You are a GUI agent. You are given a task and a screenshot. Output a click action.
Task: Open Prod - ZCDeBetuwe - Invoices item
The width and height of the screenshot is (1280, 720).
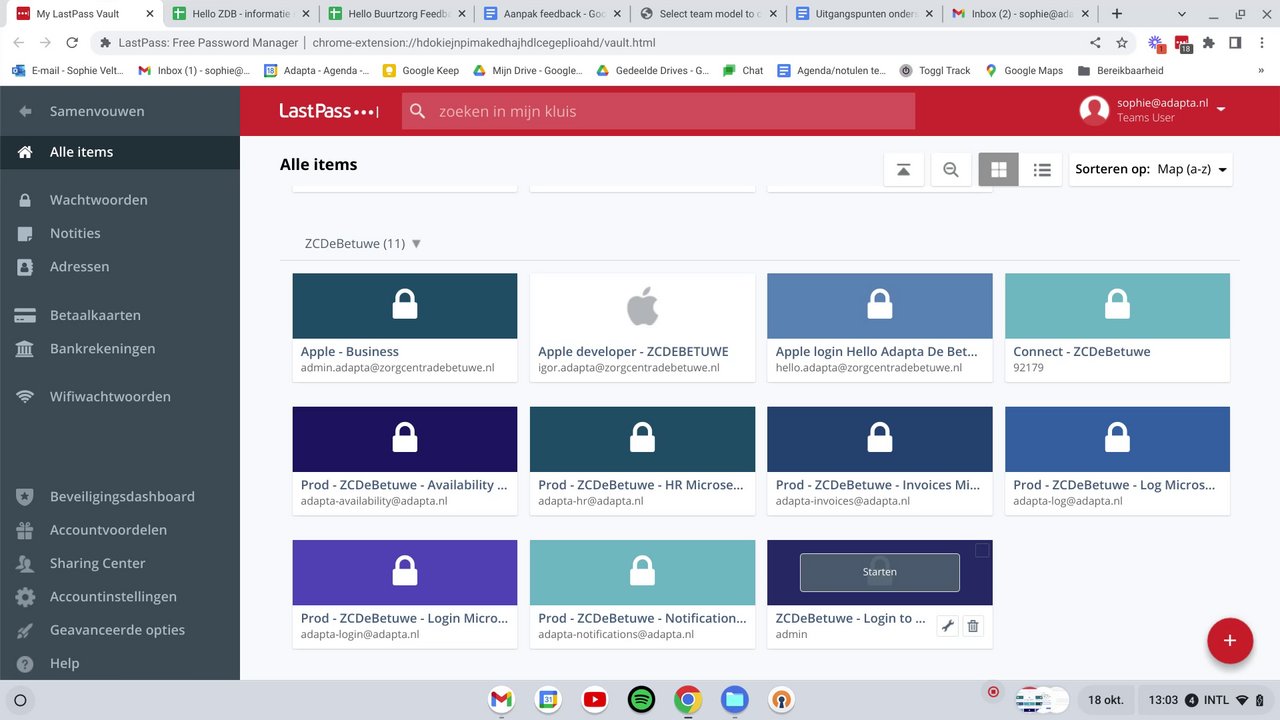[x=880, y=461]
